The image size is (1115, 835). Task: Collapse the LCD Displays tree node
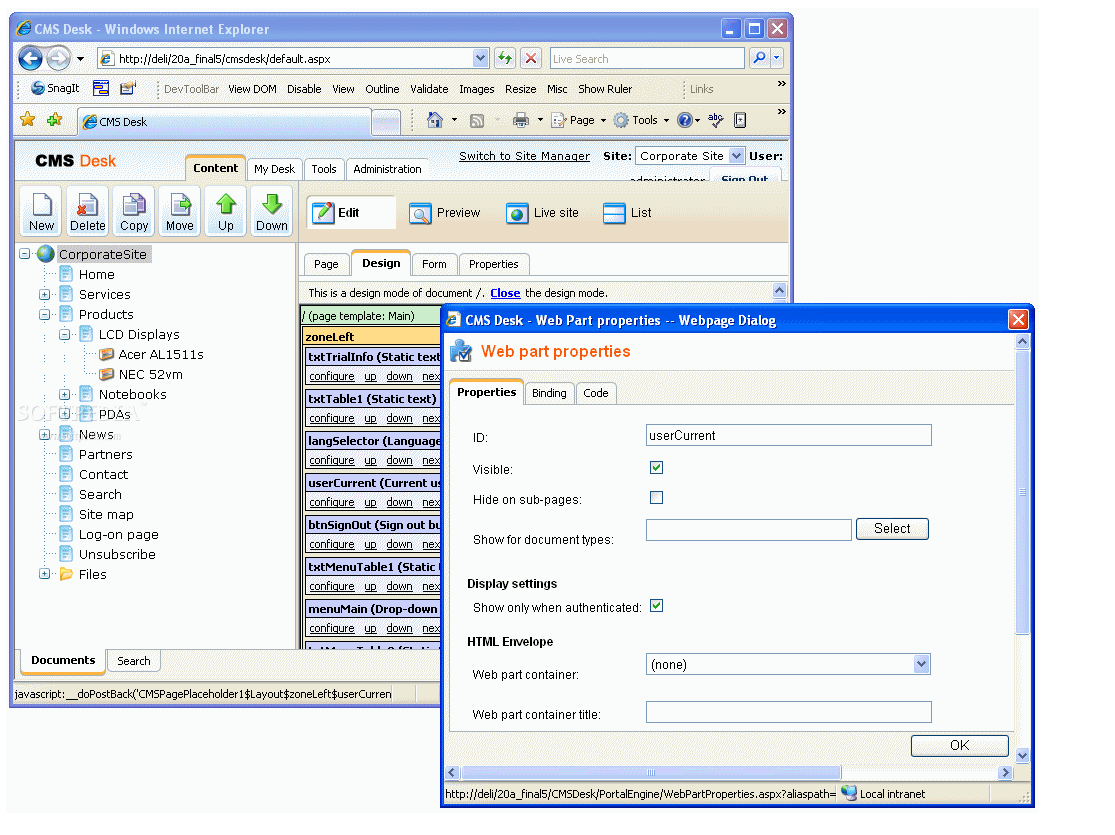click(x=65, y=334)
